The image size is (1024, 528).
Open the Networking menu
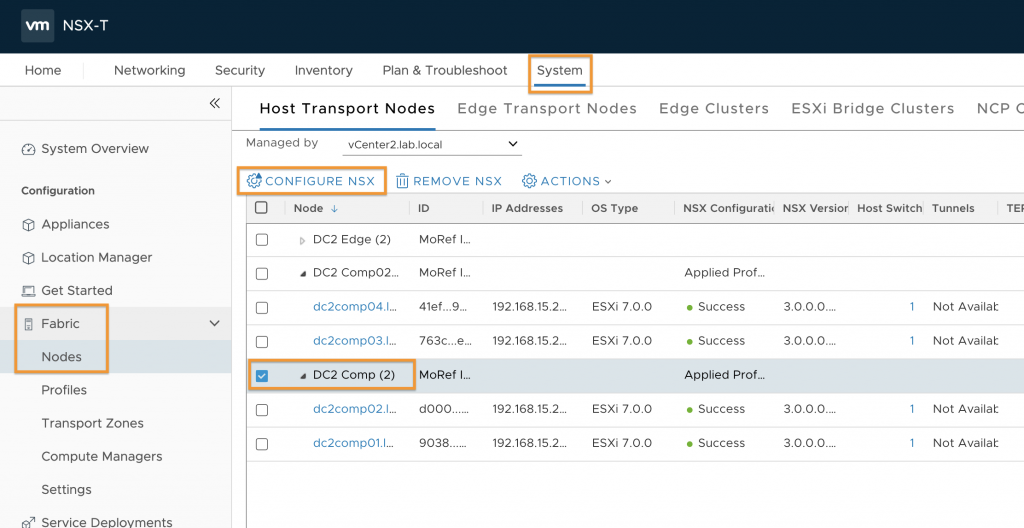click(150, 71)
